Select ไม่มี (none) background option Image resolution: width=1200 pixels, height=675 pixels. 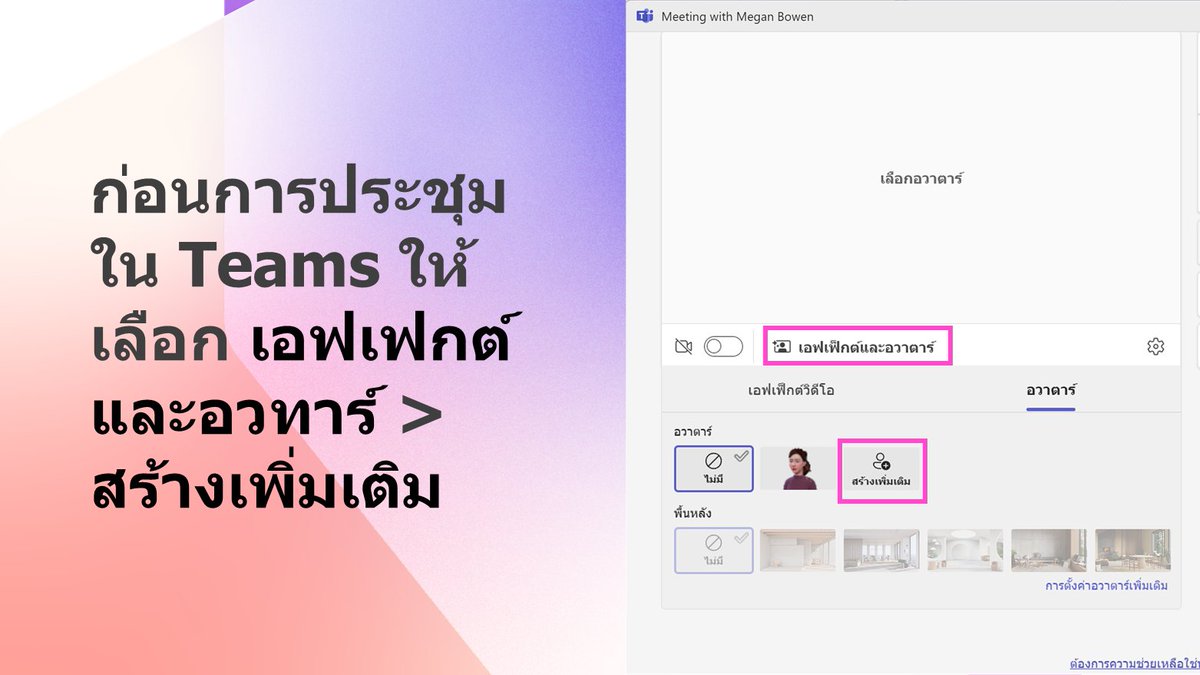point(714,550)
